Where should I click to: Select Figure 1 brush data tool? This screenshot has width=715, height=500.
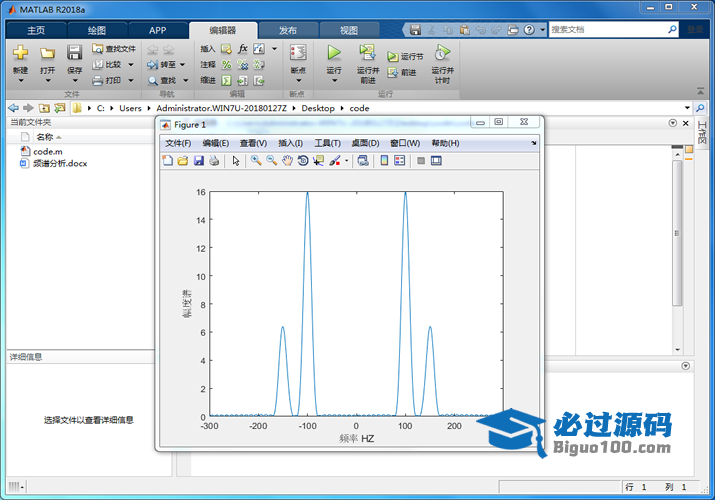click(x=335, y=160)
